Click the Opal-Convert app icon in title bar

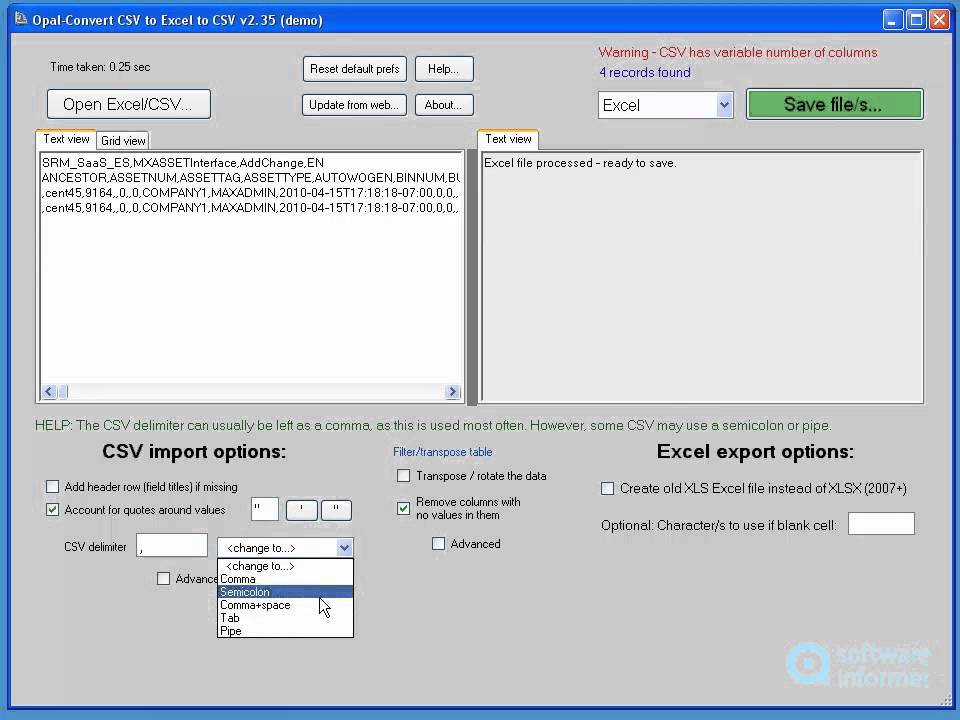[x=20, y=19]
